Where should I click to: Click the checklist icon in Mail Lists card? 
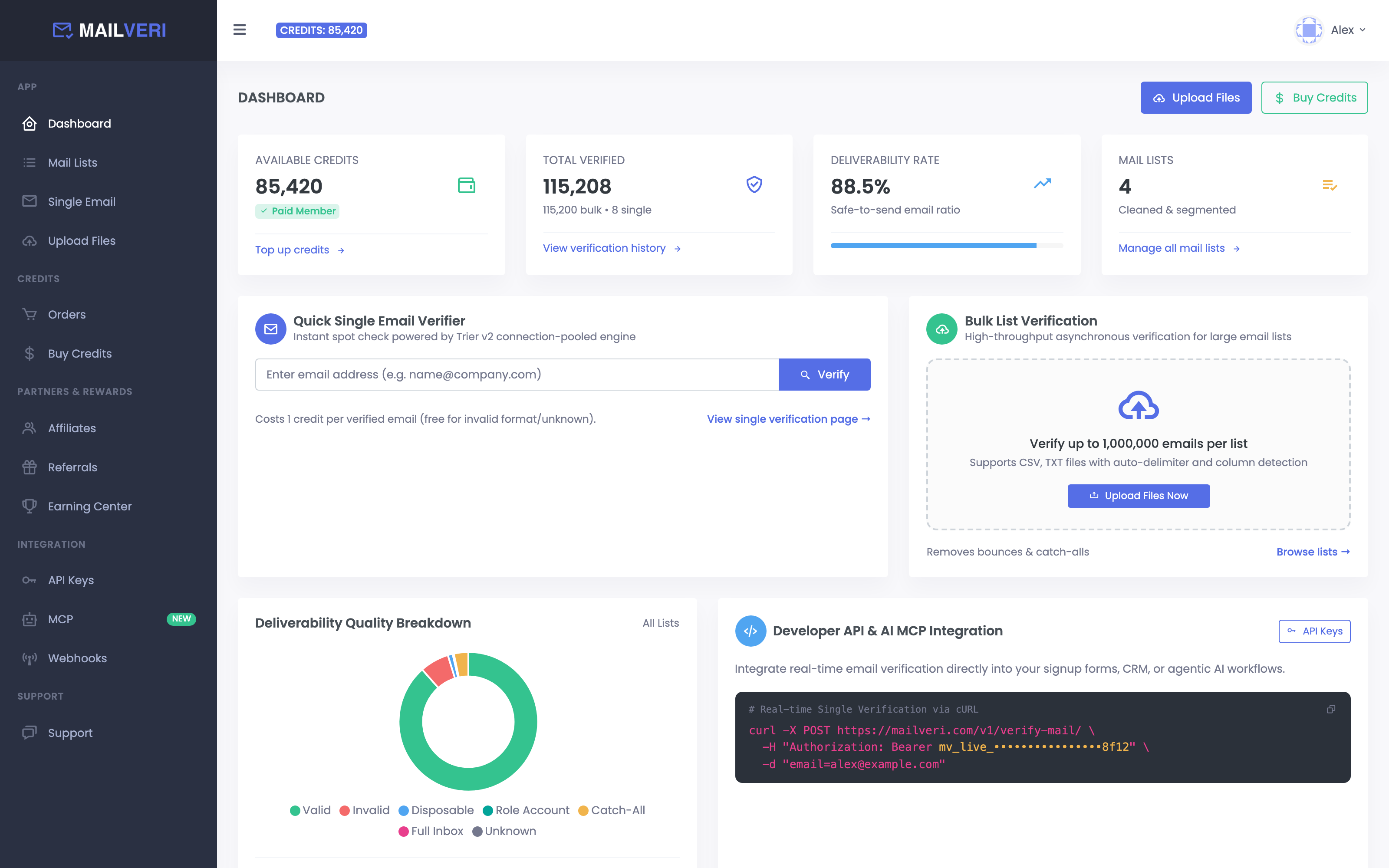coord(1330,185)
